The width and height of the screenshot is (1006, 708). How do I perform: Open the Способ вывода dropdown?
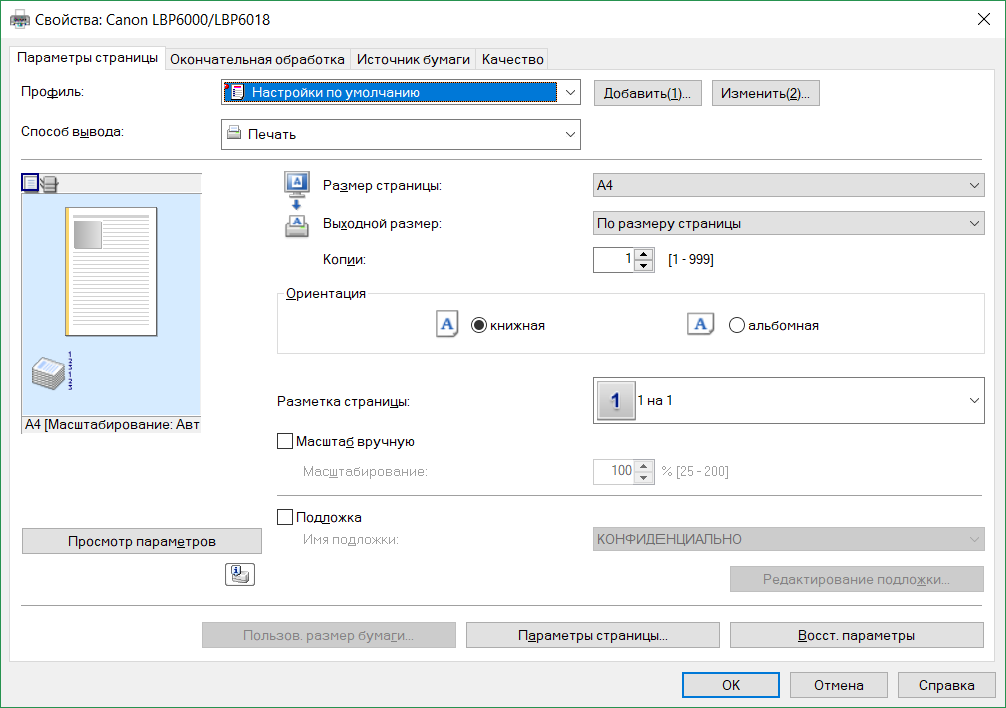[x=570, y=134]
